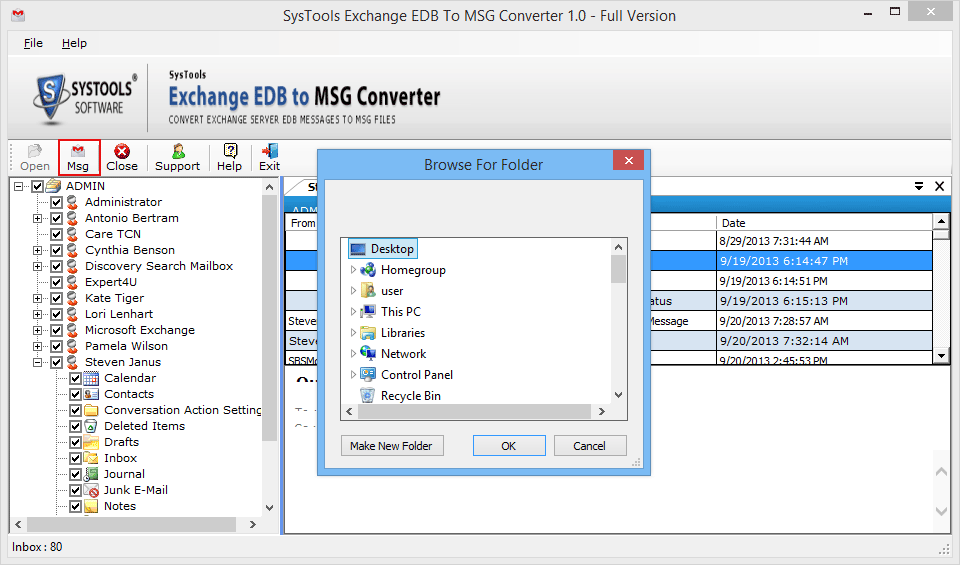Close the message list pane

pos(939,186)
